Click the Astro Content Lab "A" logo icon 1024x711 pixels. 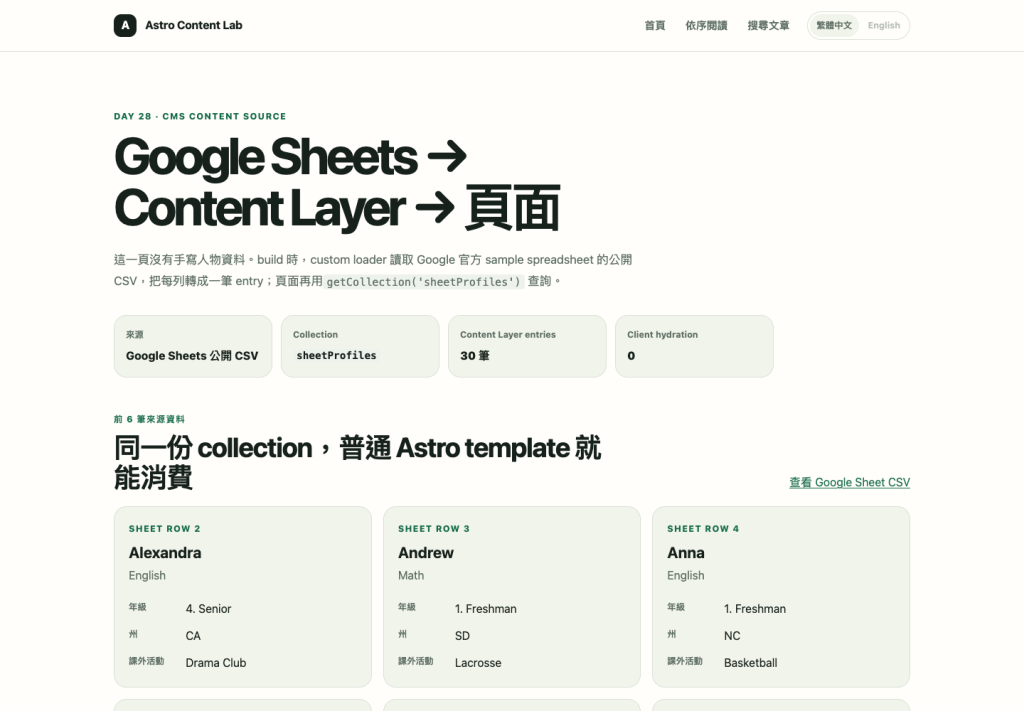pyautogui.click(x=125, y=25)
